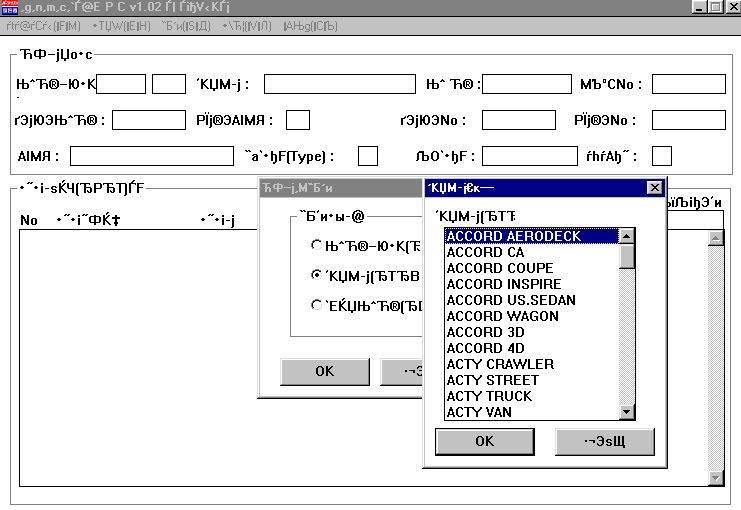Click OK in the search method dialog
This screenshot has width=741, height=510.
(325, 372)
